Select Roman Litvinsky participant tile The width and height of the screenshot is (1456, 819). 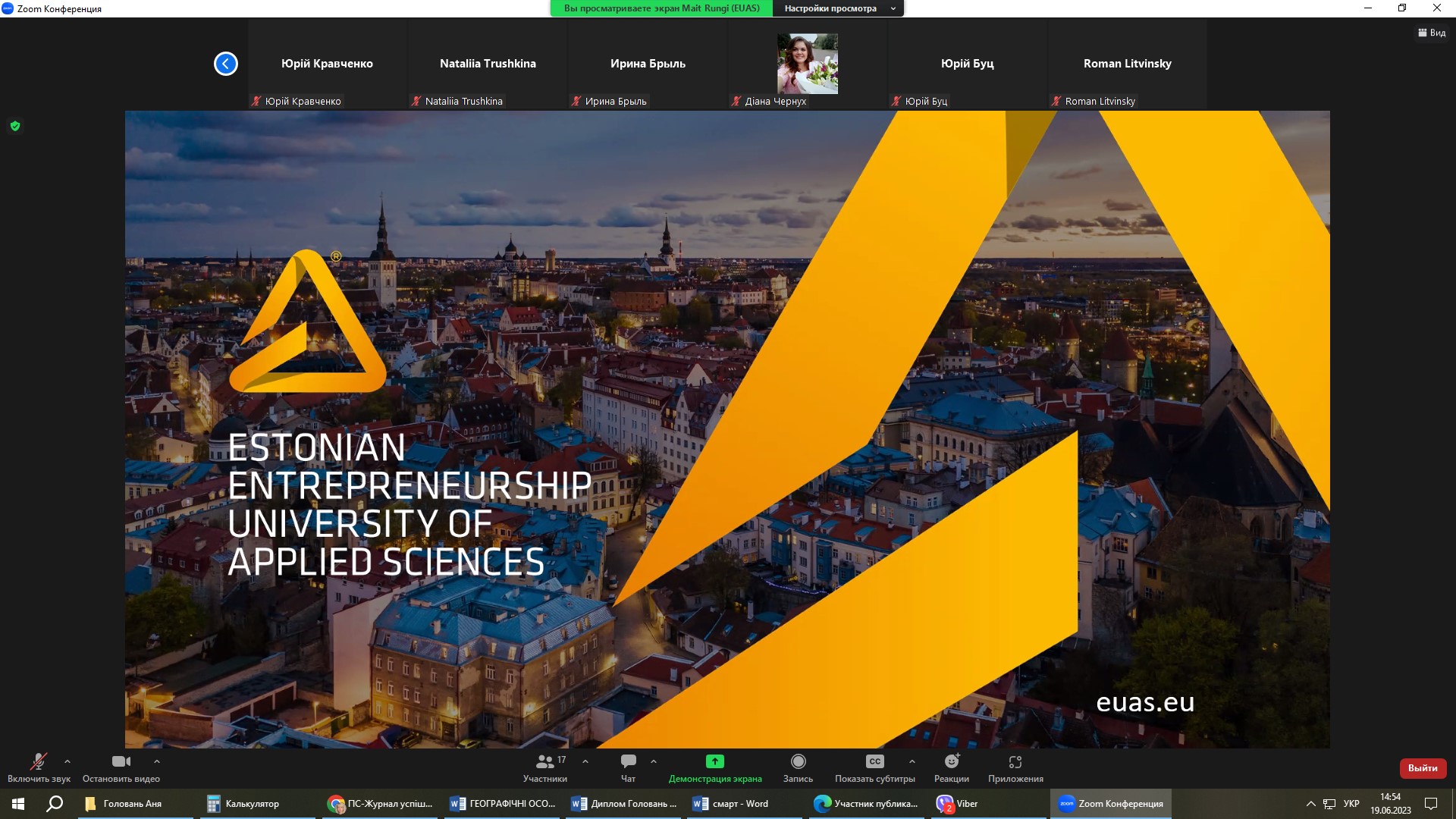click(1128, 65)
